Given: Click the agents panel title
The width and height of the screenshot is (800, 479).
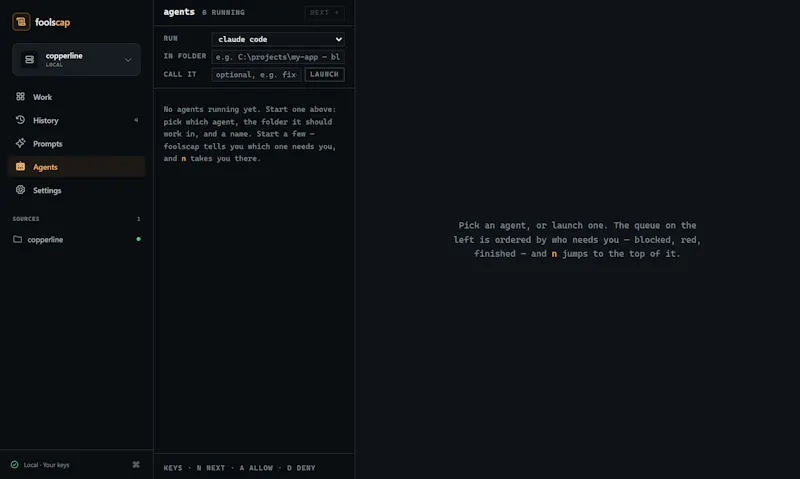Looking at the screenshot, I should 179,12.
